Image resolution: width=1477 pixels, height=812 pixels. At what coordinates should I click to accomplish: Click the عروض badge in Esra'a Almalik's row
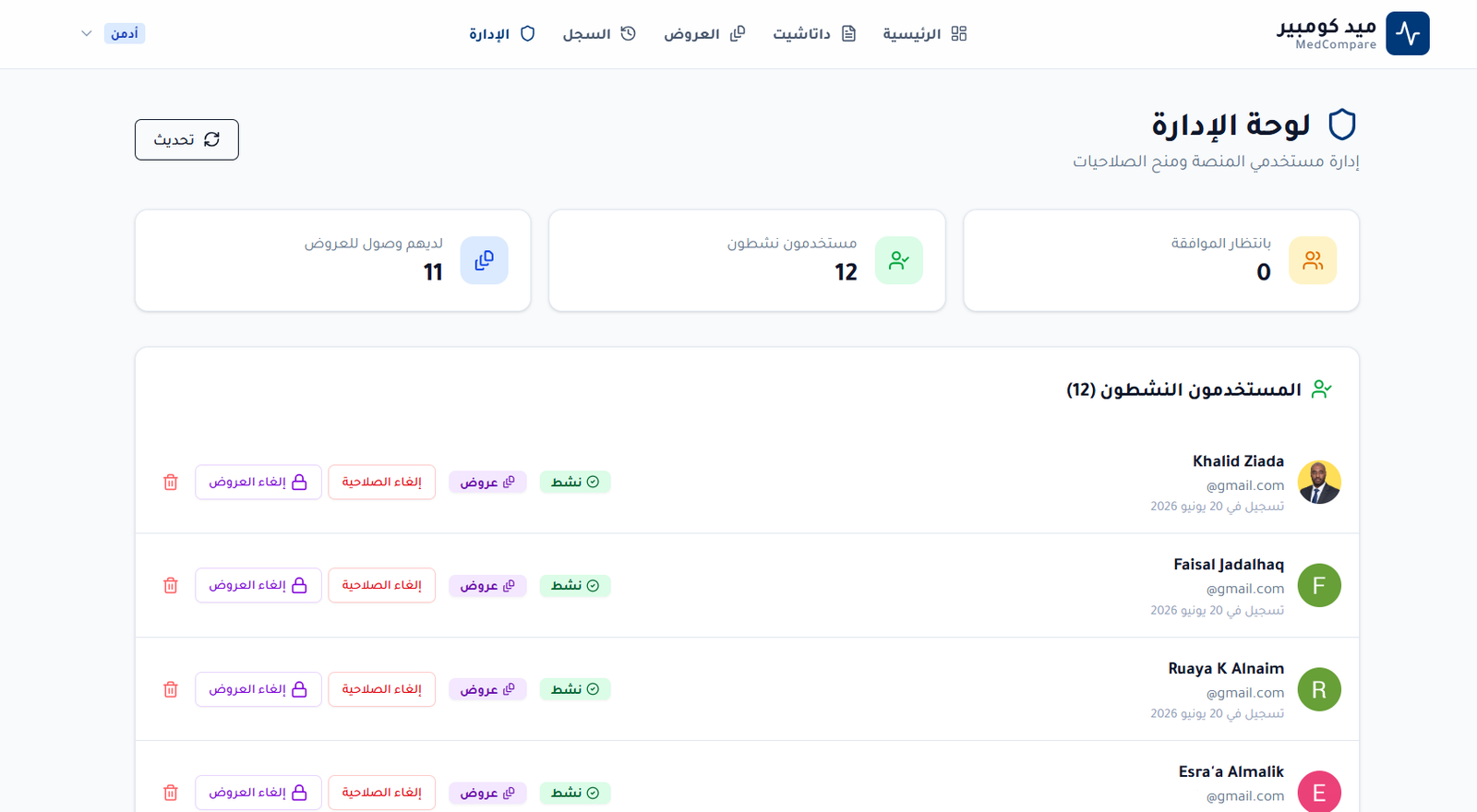tap(487, 793)
